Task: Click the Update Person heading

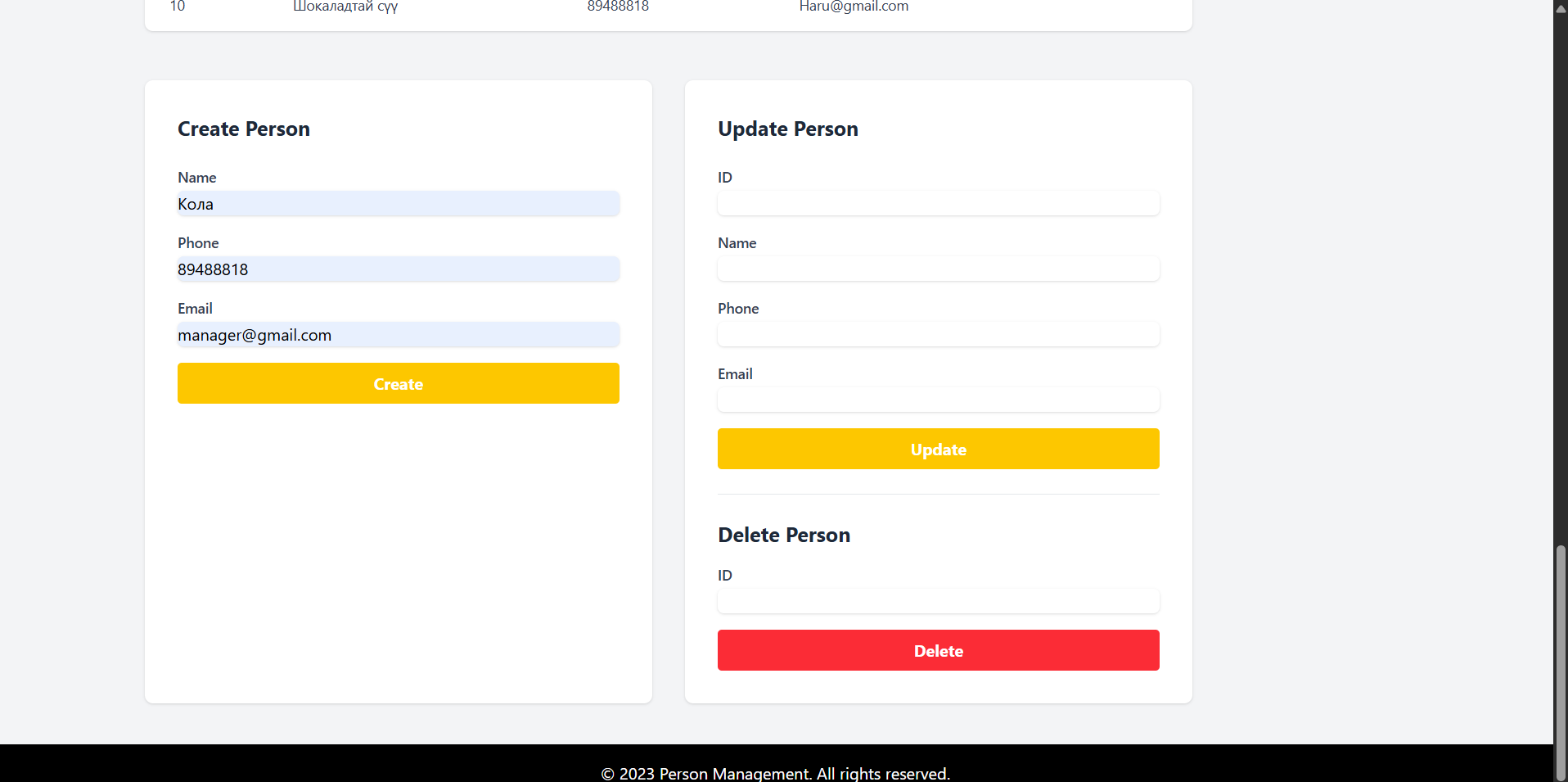Action: 788,129
